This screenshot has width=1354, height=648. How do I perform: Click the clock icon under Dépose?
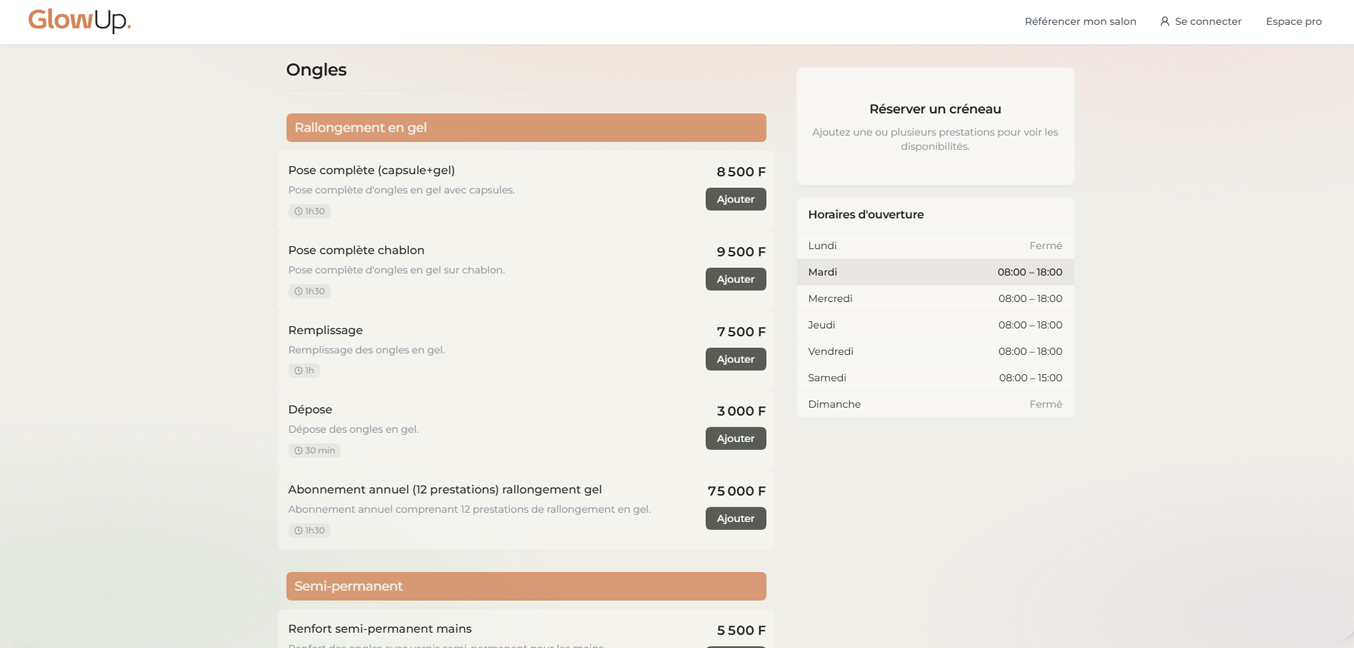pos(298,451)
